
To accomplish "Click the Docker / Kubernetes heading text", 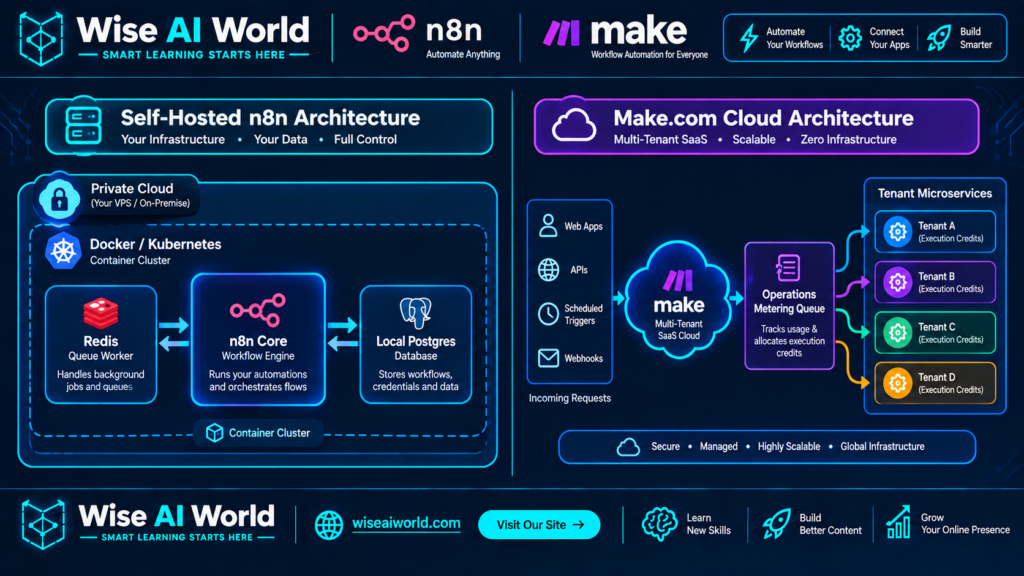I will pos(155,244).
